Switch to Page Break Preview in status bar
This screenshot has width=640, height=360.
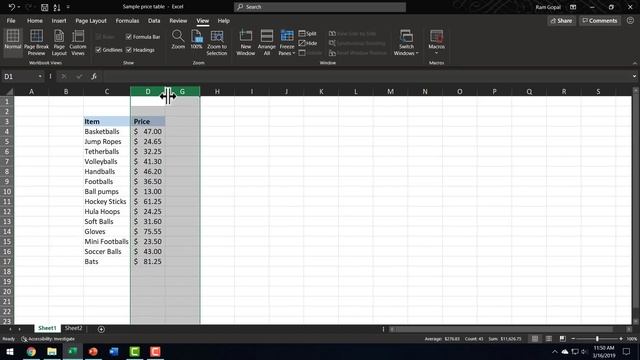click(x=562, y=339)
